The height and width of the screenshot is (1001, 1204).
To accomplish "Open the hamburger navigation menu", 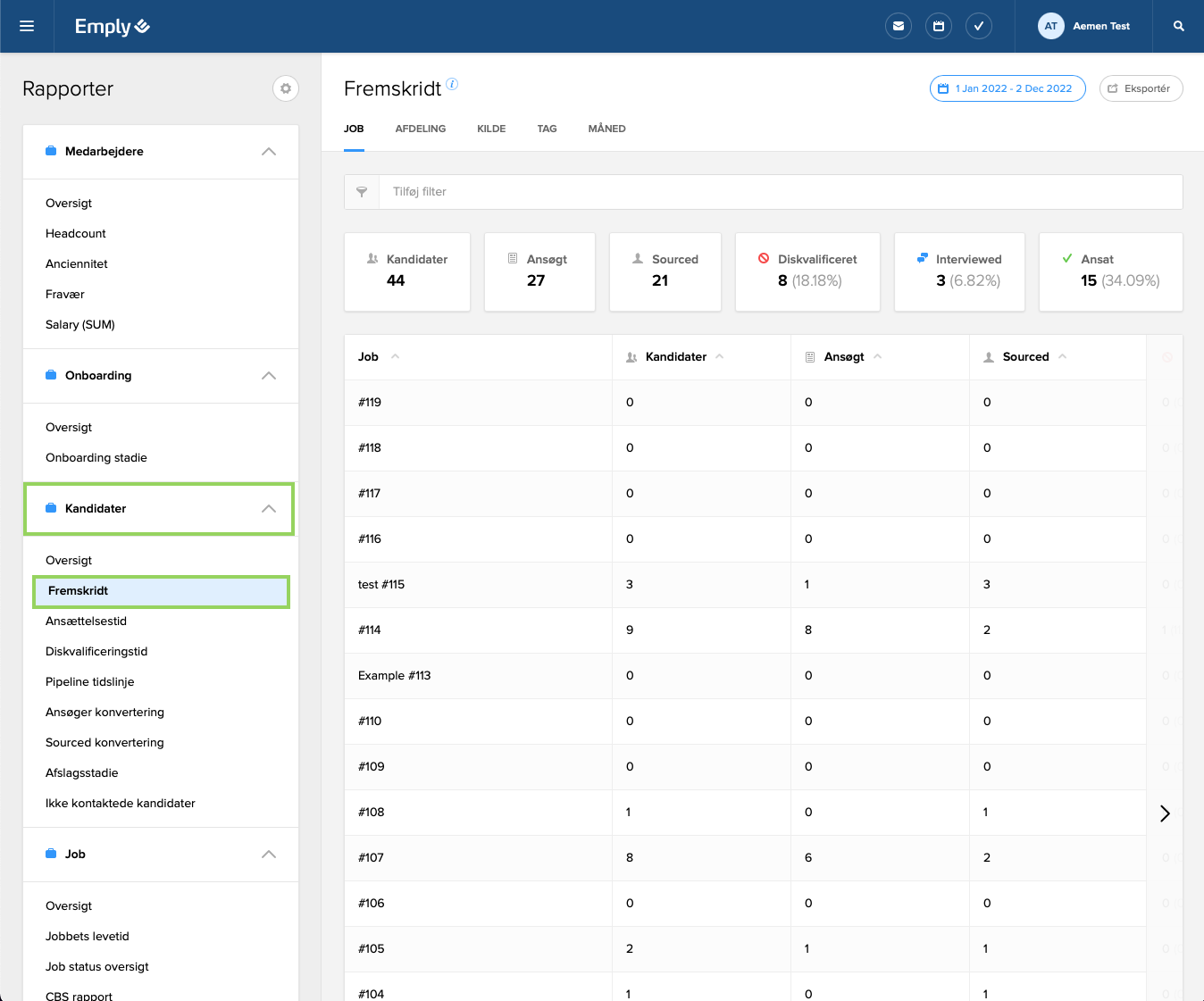I will coord(27,26).
